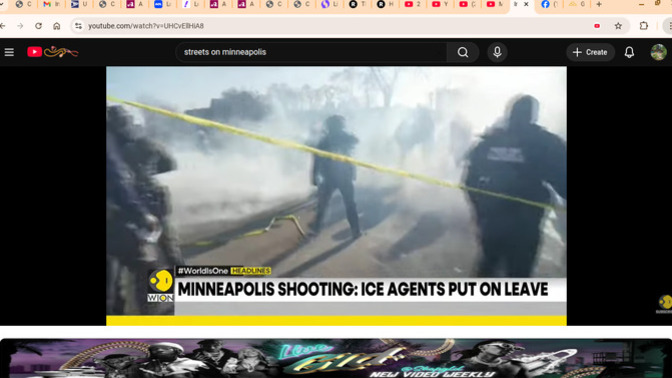View site information icon in address bar
The image size is (672, 378).
pyautogui.click(x=78, y=26)
